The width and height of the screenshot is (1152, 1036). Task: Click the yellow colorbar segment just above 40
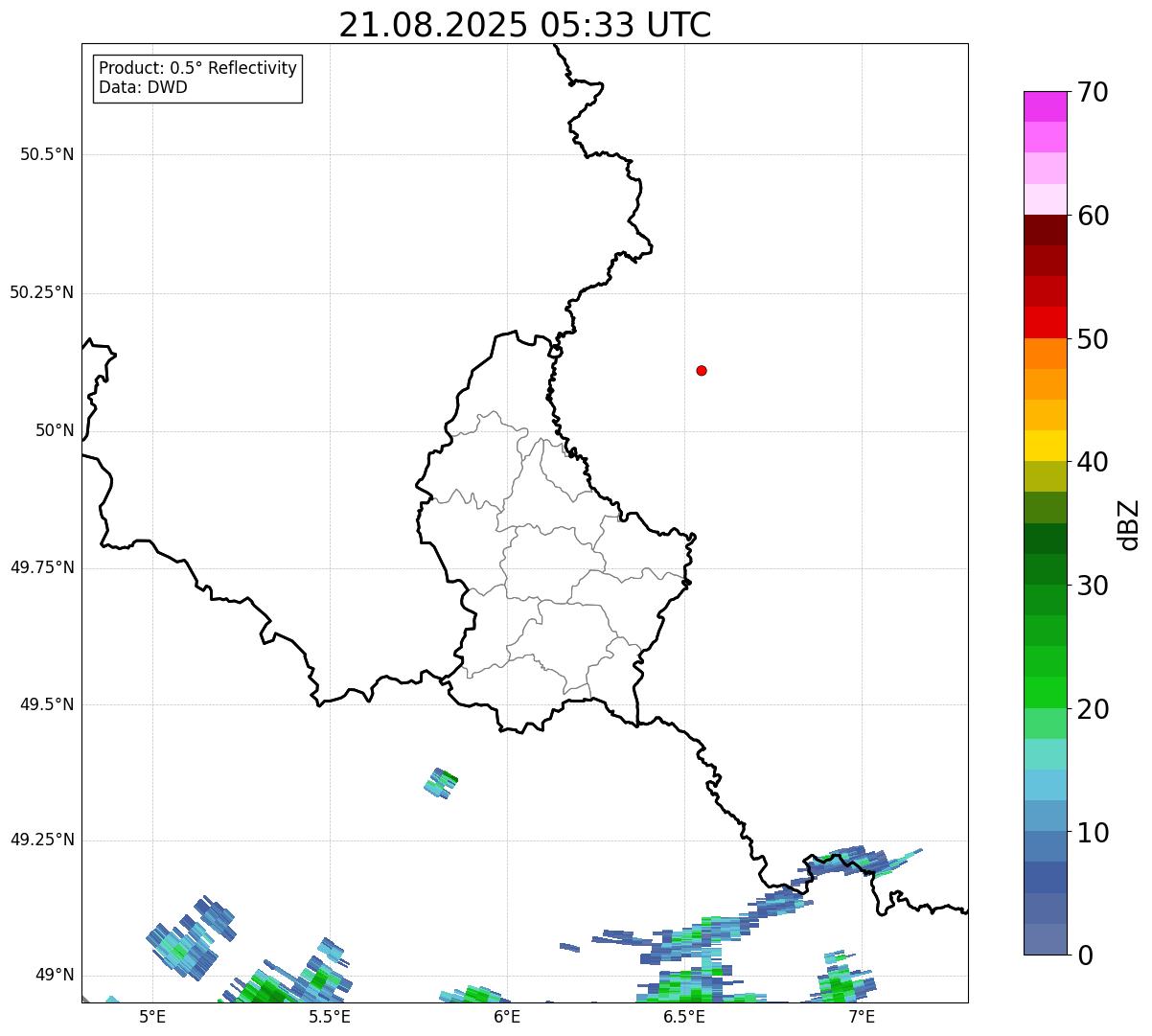pos(1045,446)
